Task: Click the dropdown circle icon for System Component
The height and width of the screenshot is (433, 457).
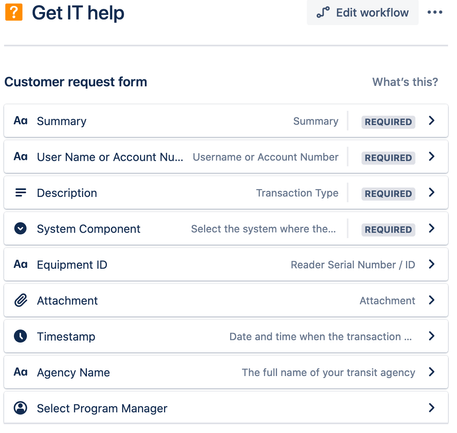Action: 20,228
